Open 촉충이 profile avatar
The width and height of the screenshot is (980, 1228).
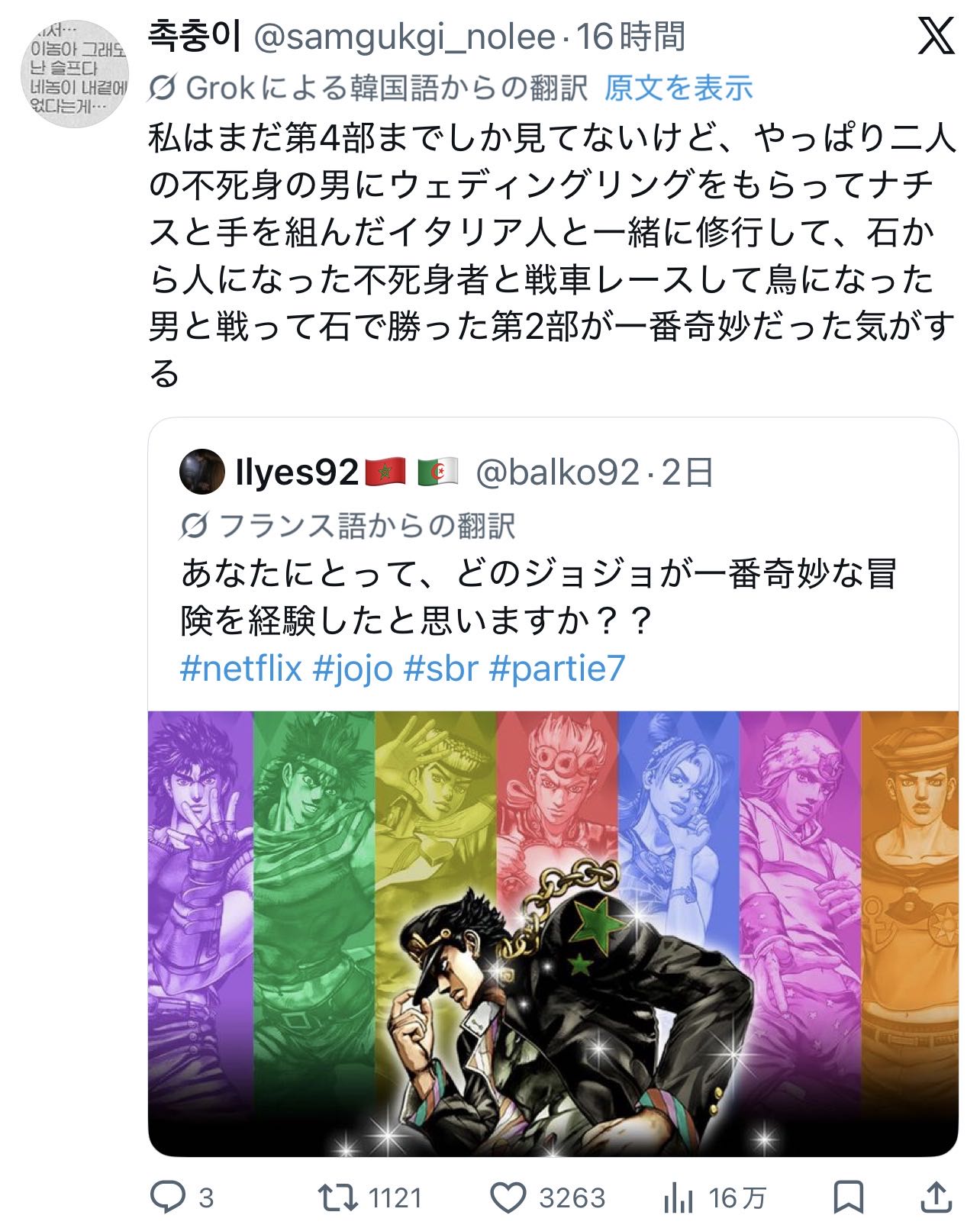[74, 74]
